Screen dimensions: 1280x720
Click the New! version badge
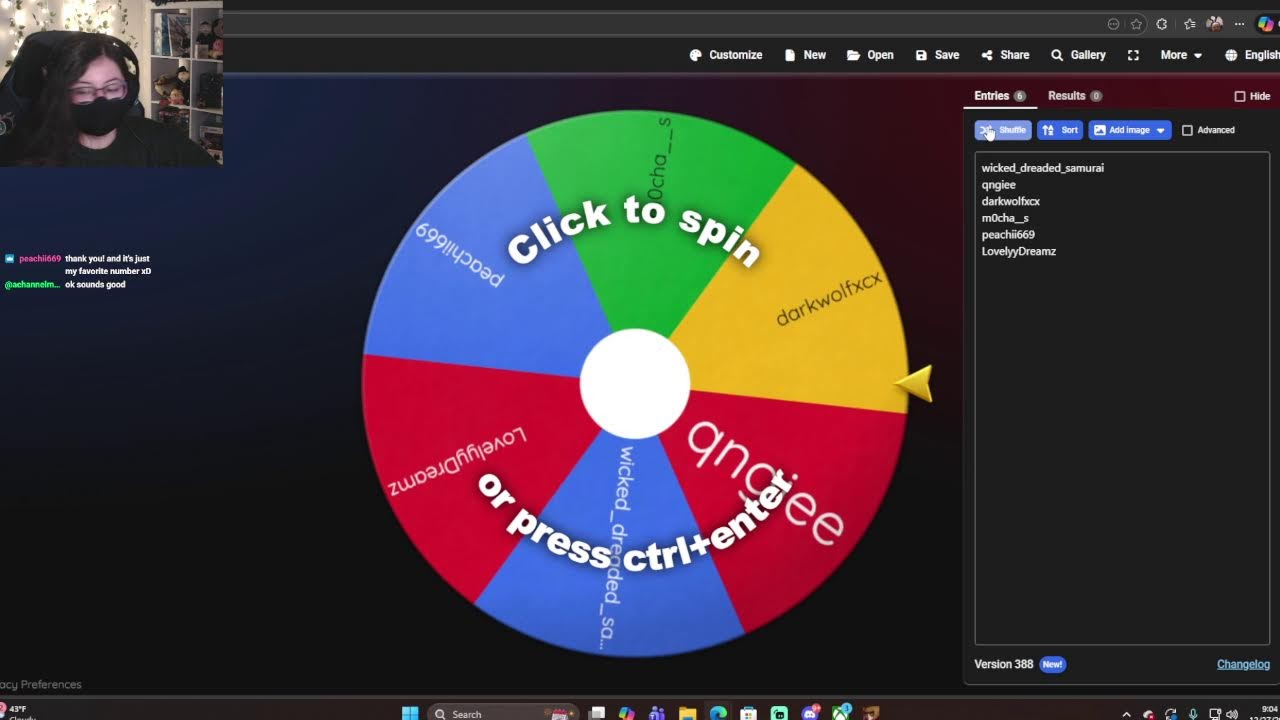[x=1052, y=664]
